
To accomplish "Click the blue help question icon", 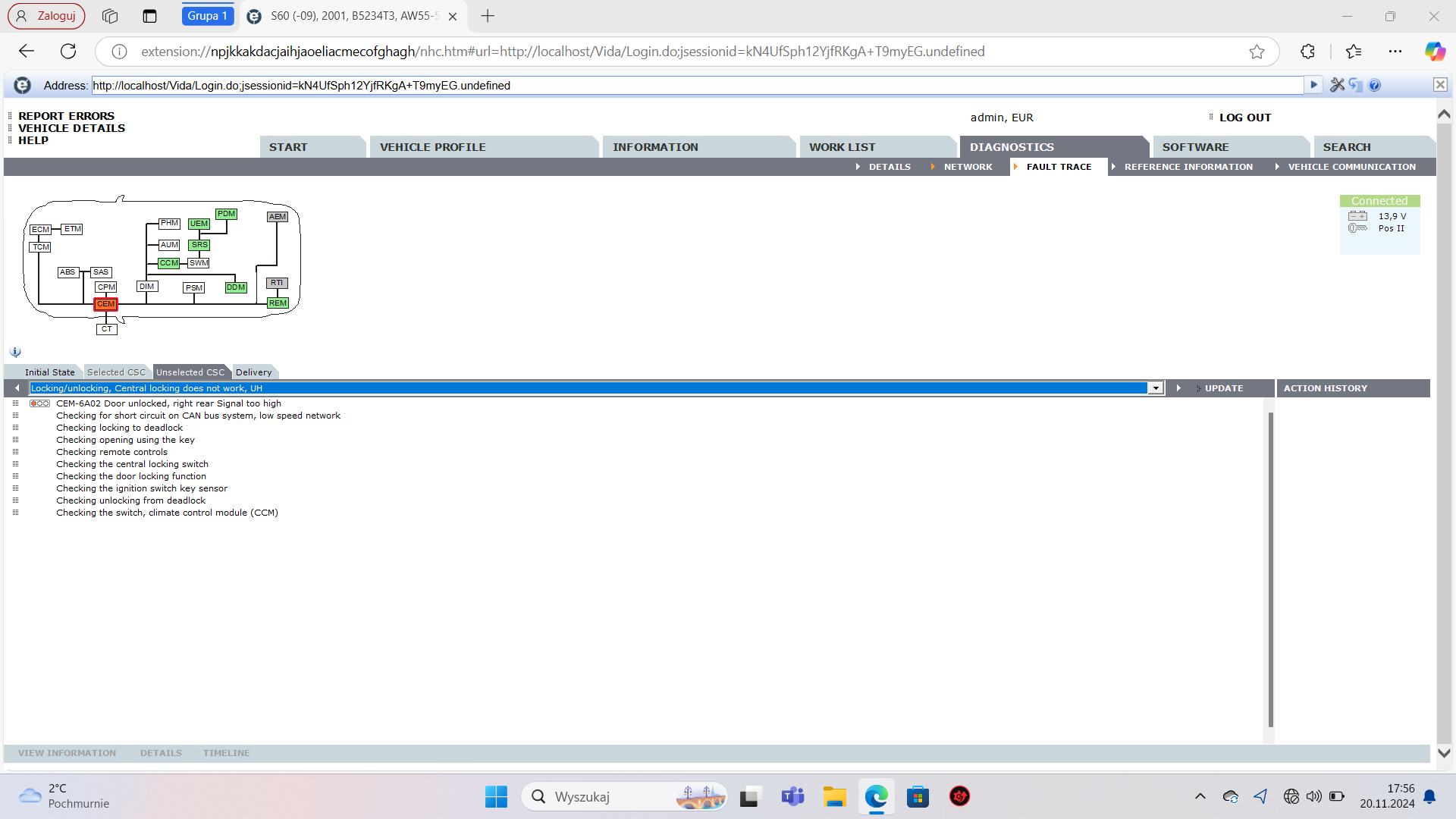I will tap(1375, 85).
